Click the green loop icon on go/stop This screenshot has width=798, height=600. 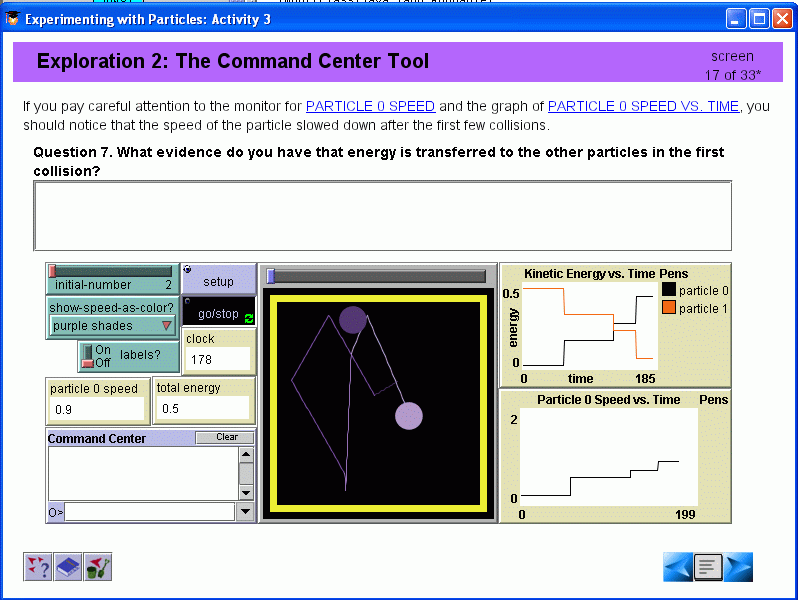(x=248, y=317)
